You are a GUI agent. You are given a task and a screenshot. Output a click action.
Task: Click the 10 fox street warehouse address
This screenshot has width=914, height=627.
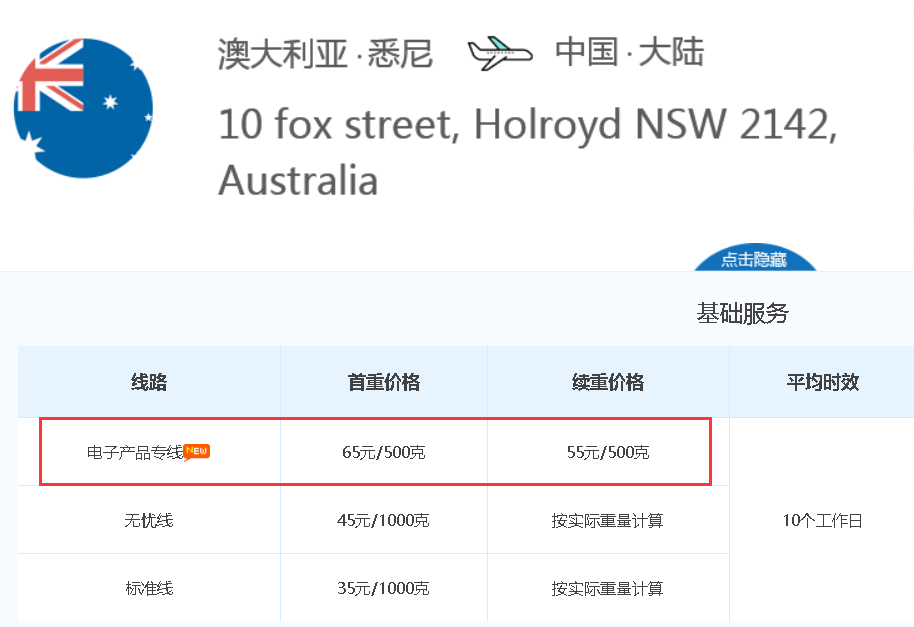click(528, 152)
